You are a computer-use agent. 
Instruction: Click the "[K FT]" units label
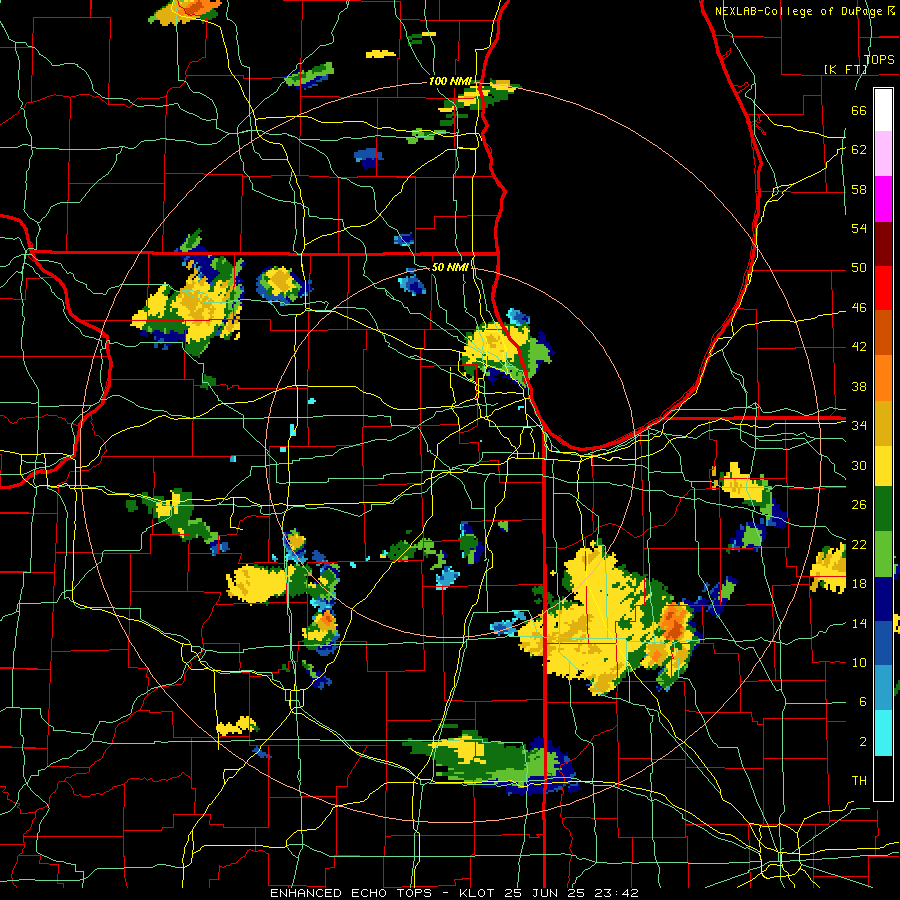click(845, 70)
